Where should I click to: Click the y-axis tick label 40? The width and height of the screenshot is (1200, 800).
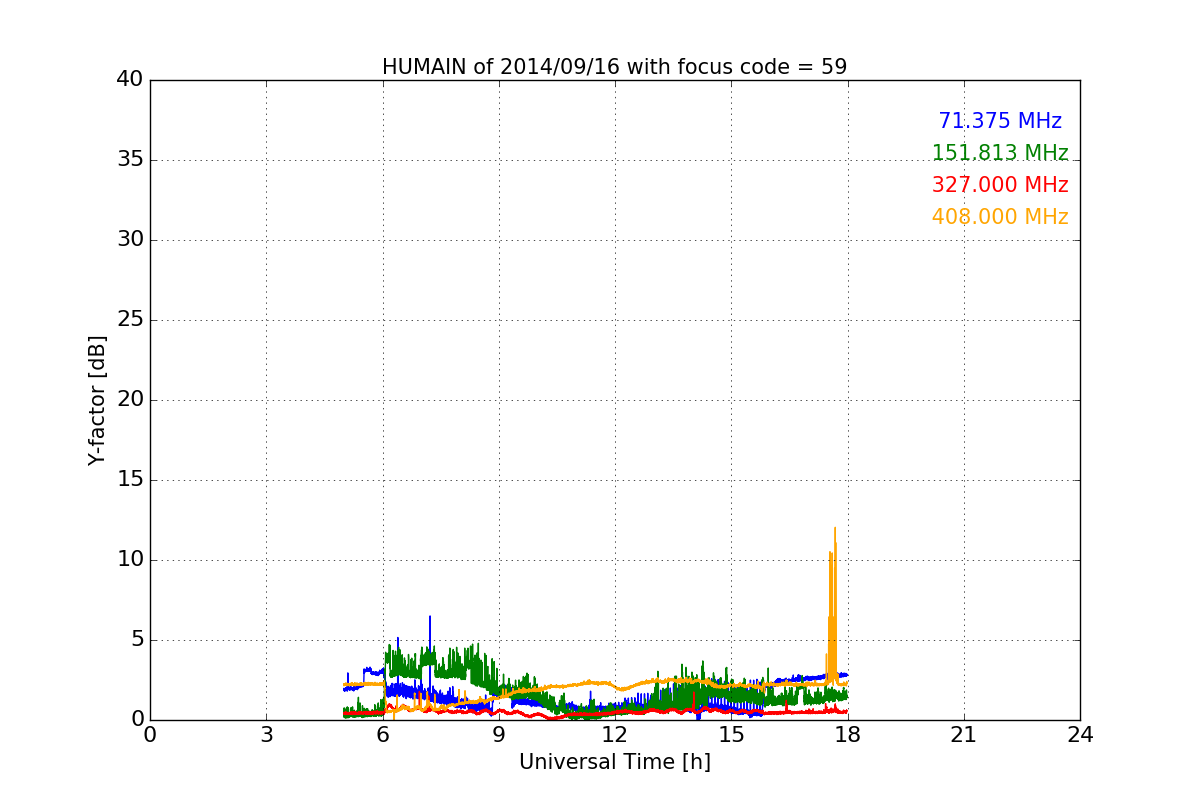pos(130,80)
